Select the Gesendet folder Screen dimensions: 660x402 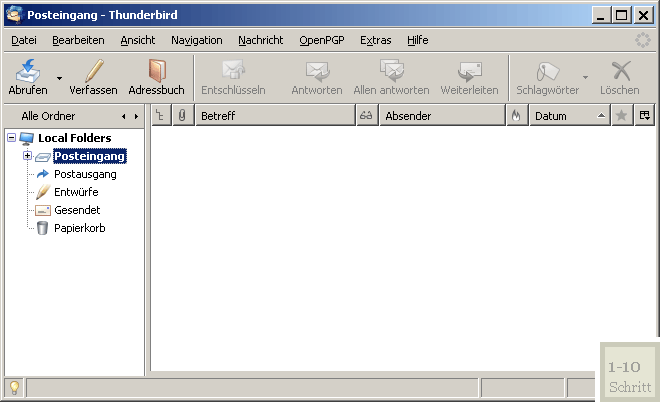pos(77,210)
